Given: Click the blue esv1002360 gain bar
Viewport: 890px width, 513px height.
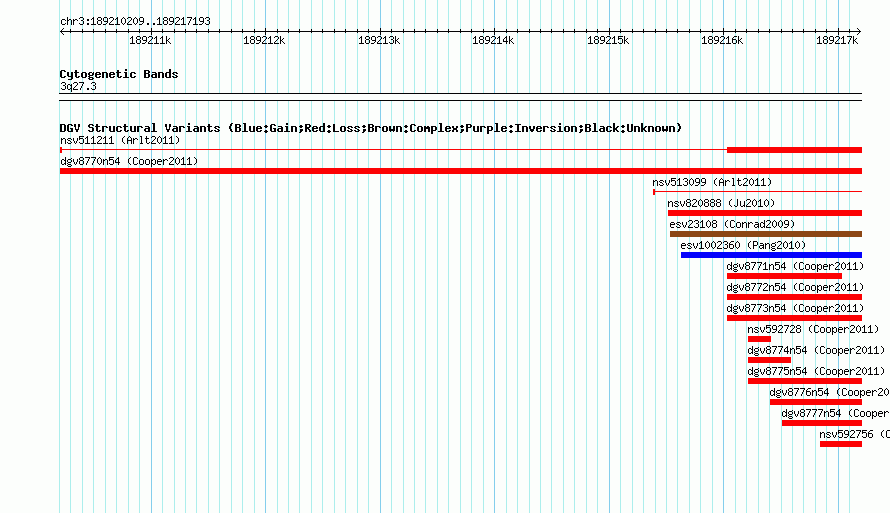Looking at the screenshot, I should coord(771,255).
